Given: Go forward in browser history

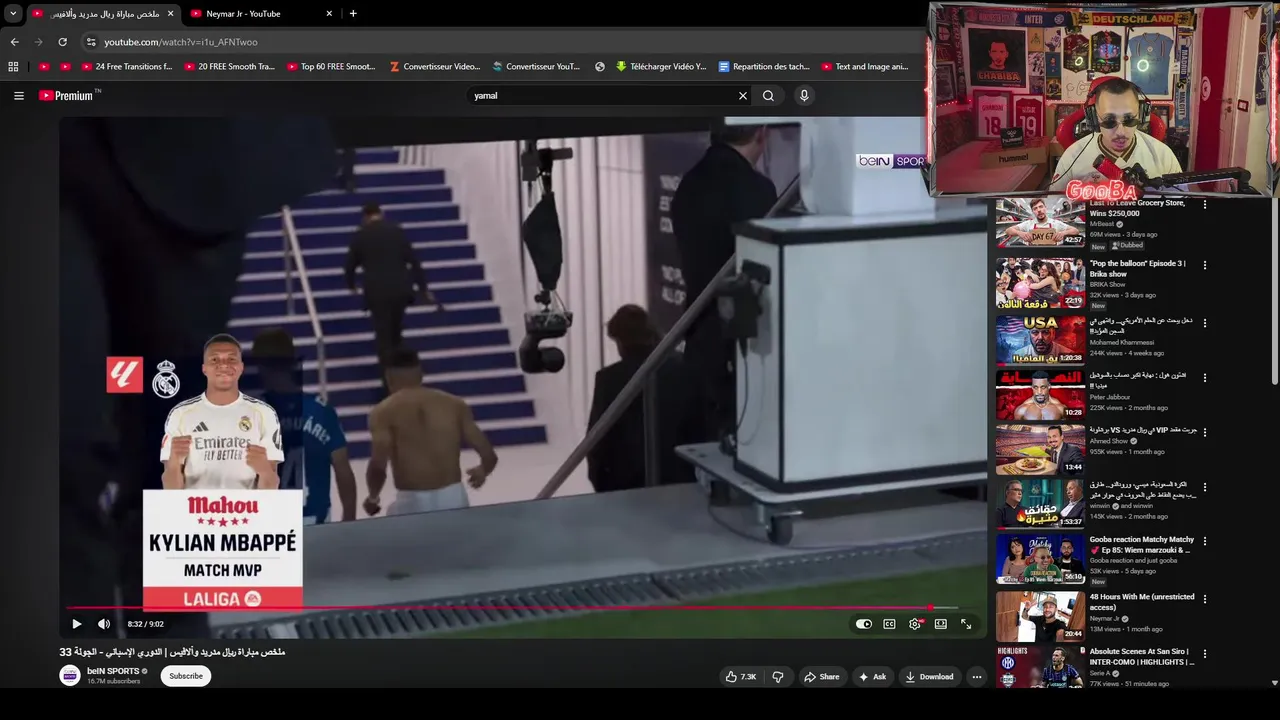Looking at the screenshot, I should [38, 42].
